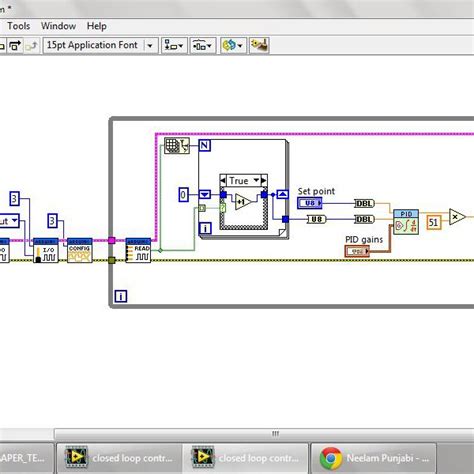Select the U8 conversion node
The width and height of the screenshot is (474, 474).
[x=316, y=219]
